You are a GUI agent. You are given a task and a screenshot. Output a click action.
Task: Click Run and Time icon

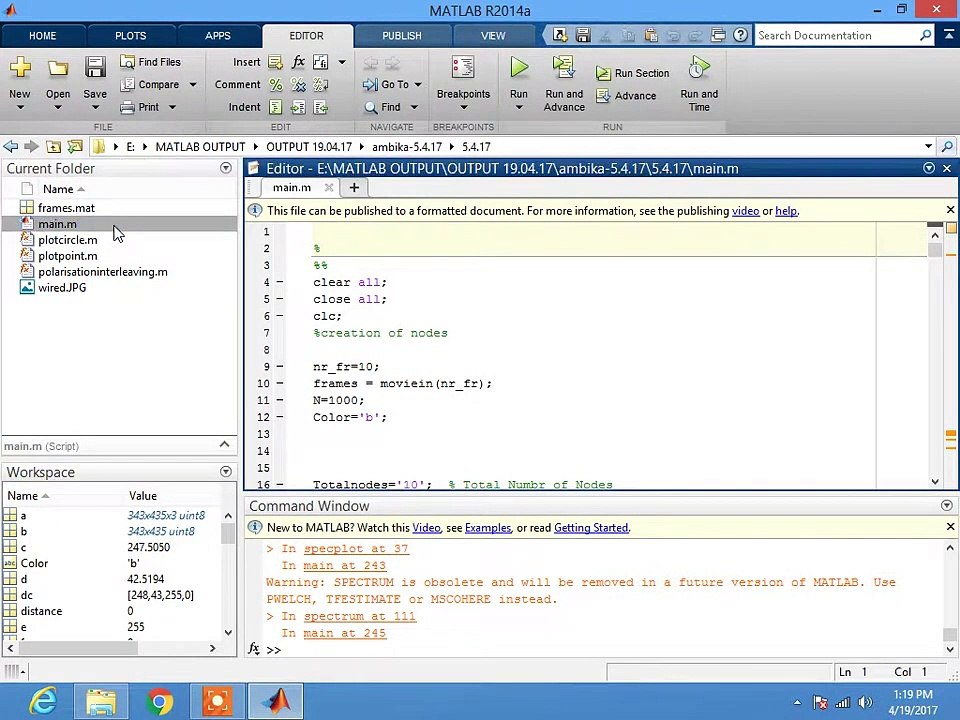699,67
